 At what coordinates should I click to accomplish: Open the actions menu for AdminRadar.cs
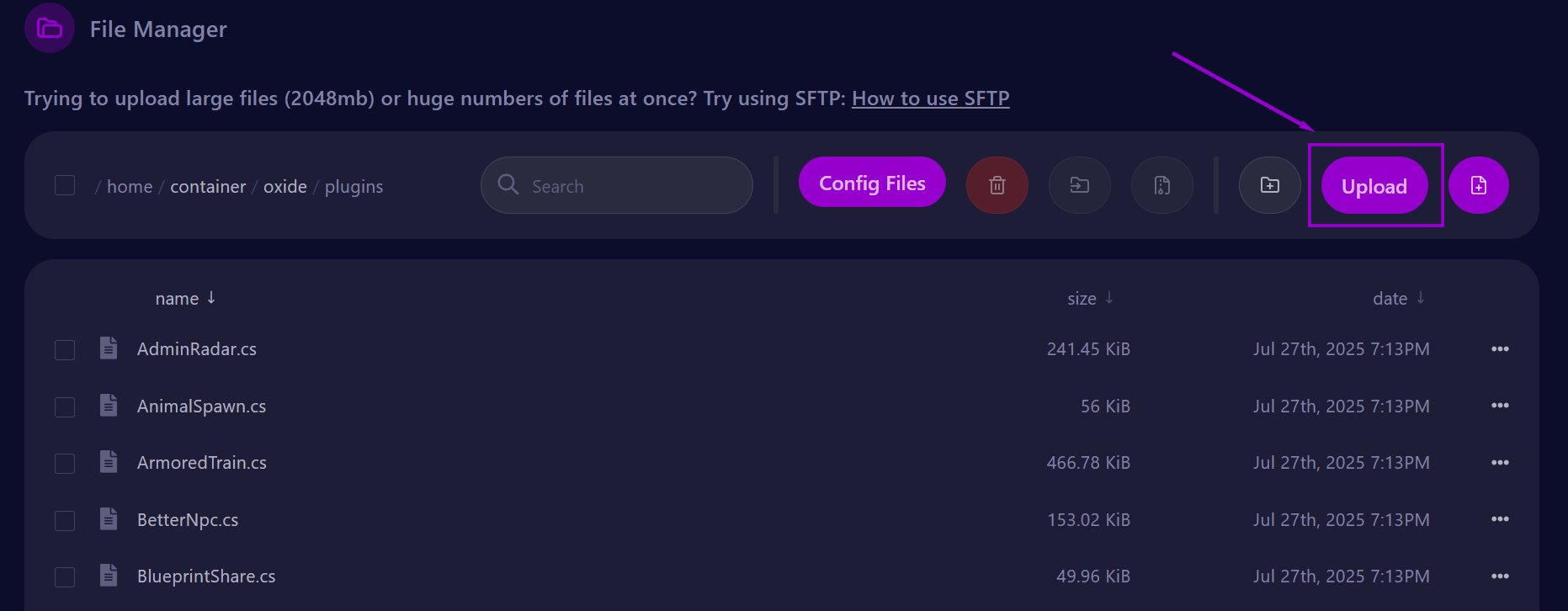(1501, 348)
